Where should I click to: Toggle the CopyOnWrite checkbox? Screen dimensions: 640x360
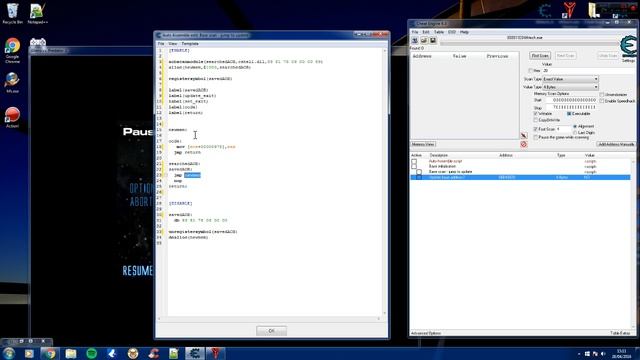(x=536, y=120)
